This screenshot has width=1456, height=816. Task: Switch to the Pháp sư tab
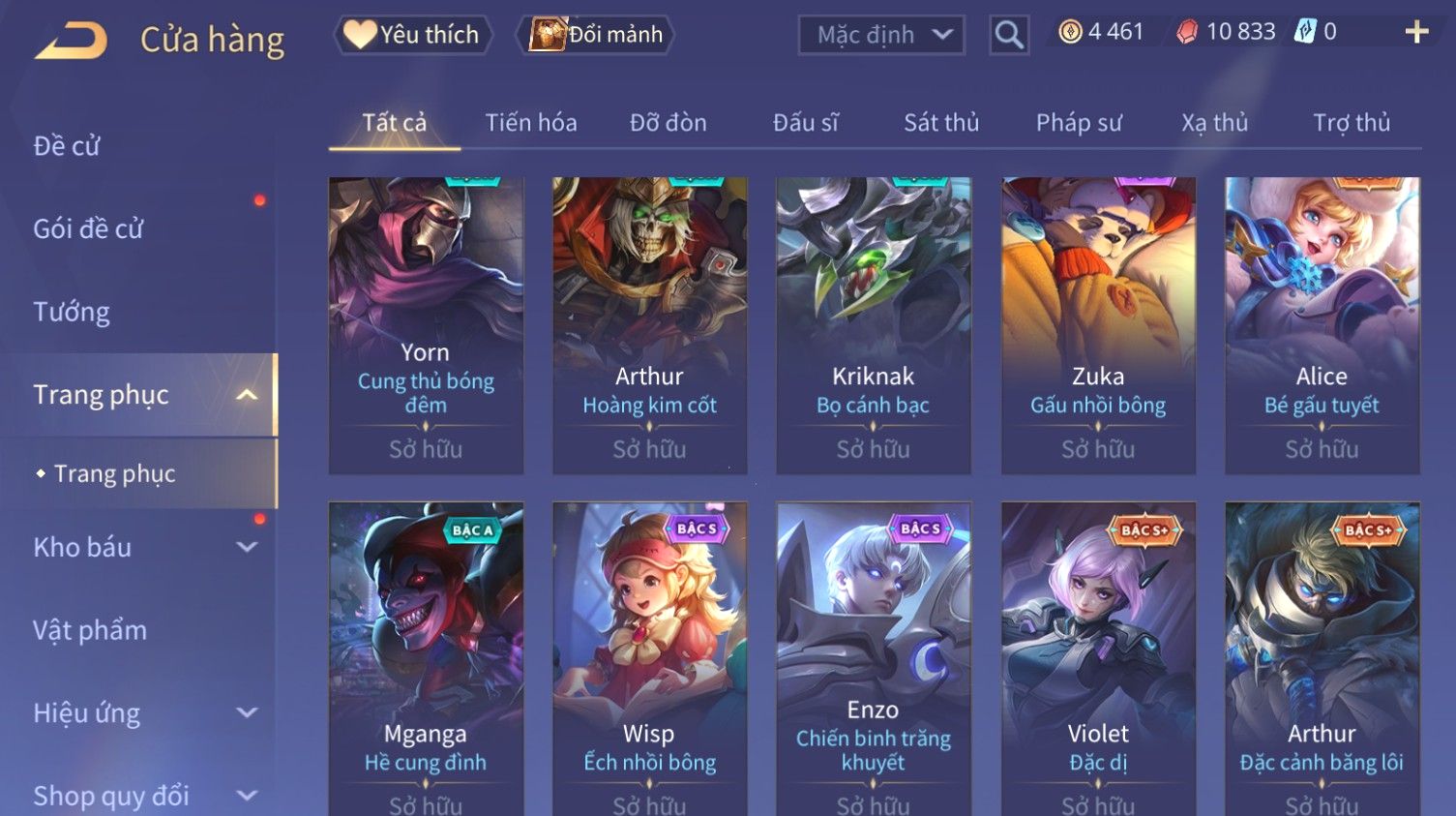click(1079, 123)
